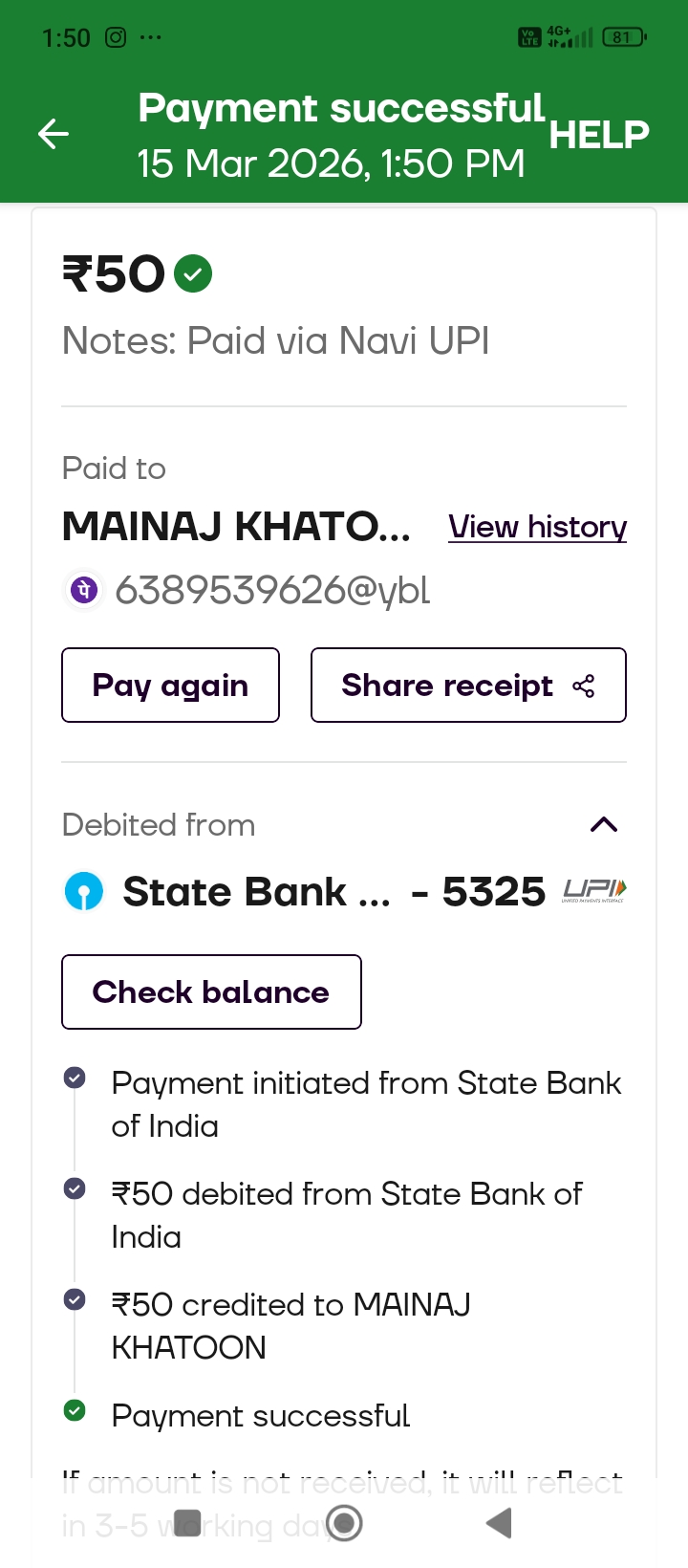Open View history link

point(537,527)
